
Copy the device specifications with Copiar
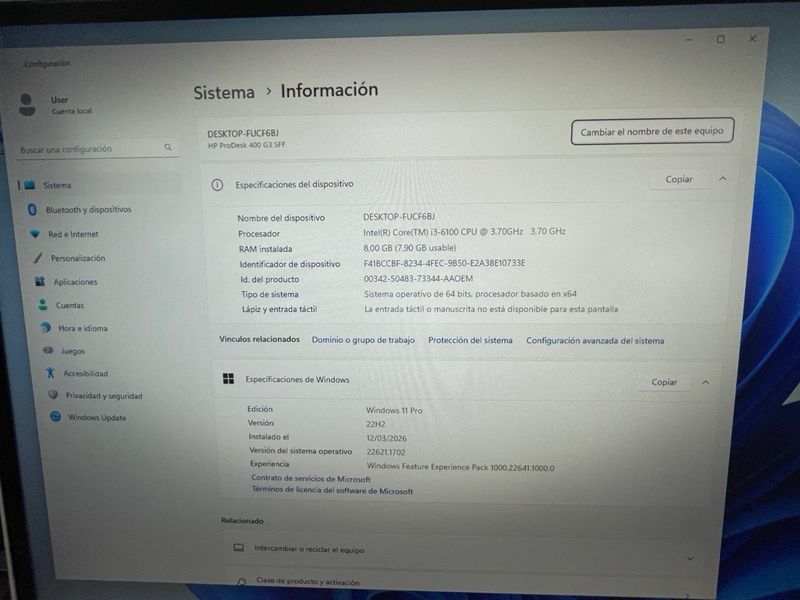(679, 179)
